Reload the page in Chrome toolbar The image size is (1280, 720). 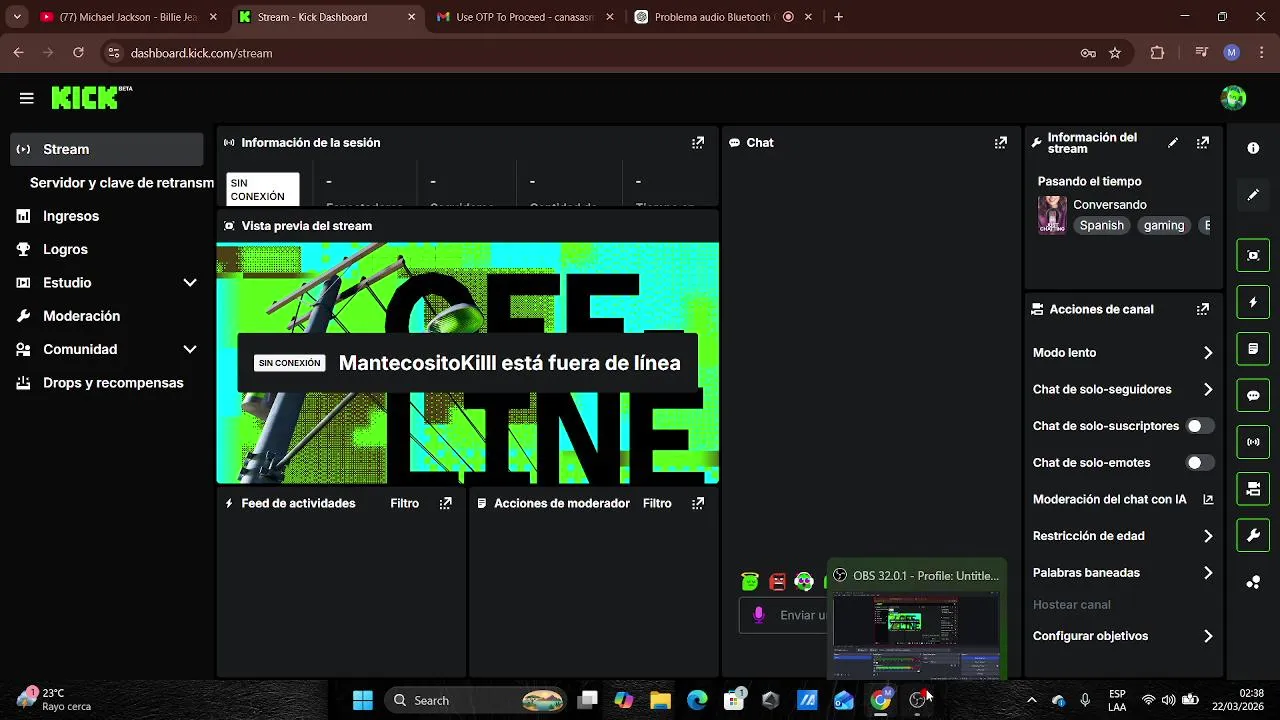tap(78, 53)
